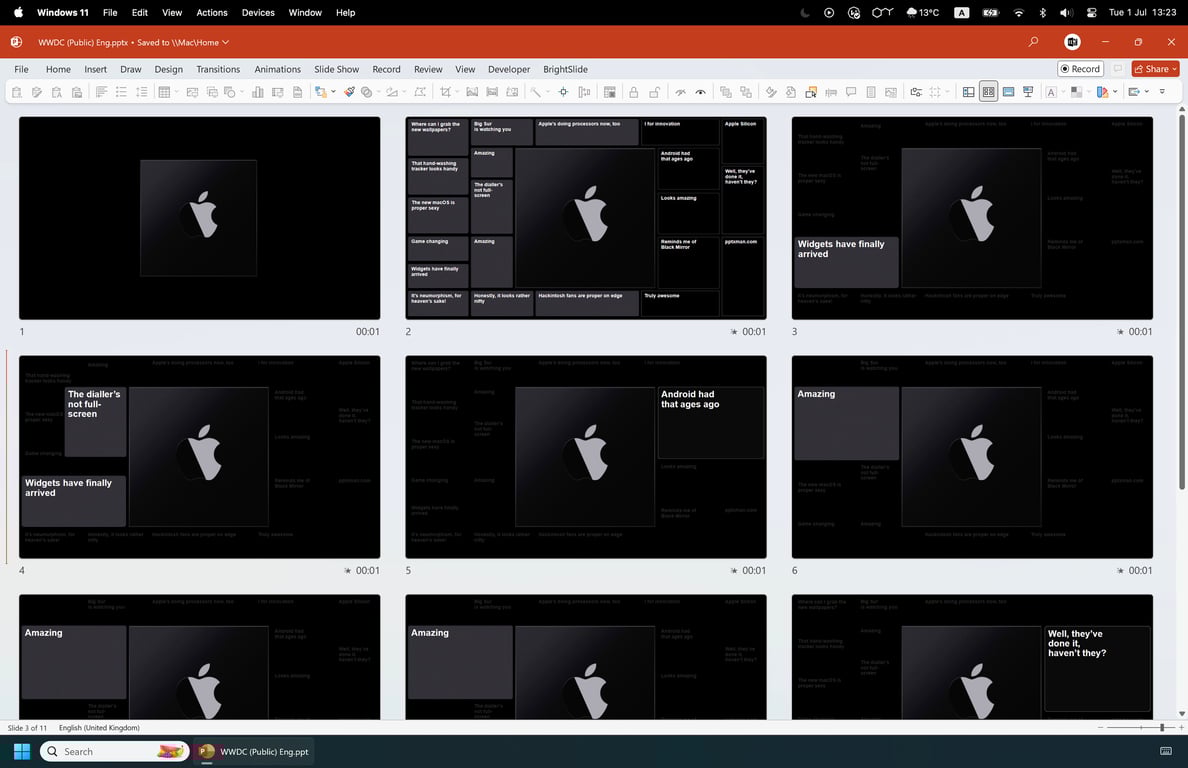
Task: Click the Insert Picture icon beside Table
Action: 192,92
